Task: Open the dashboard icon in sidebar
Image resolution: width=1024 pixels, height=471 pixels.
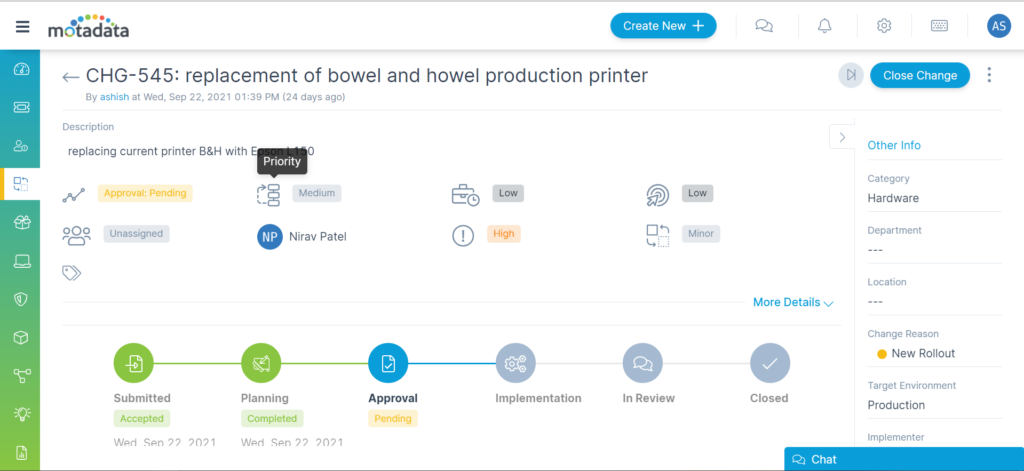Action: click(21, 70)
